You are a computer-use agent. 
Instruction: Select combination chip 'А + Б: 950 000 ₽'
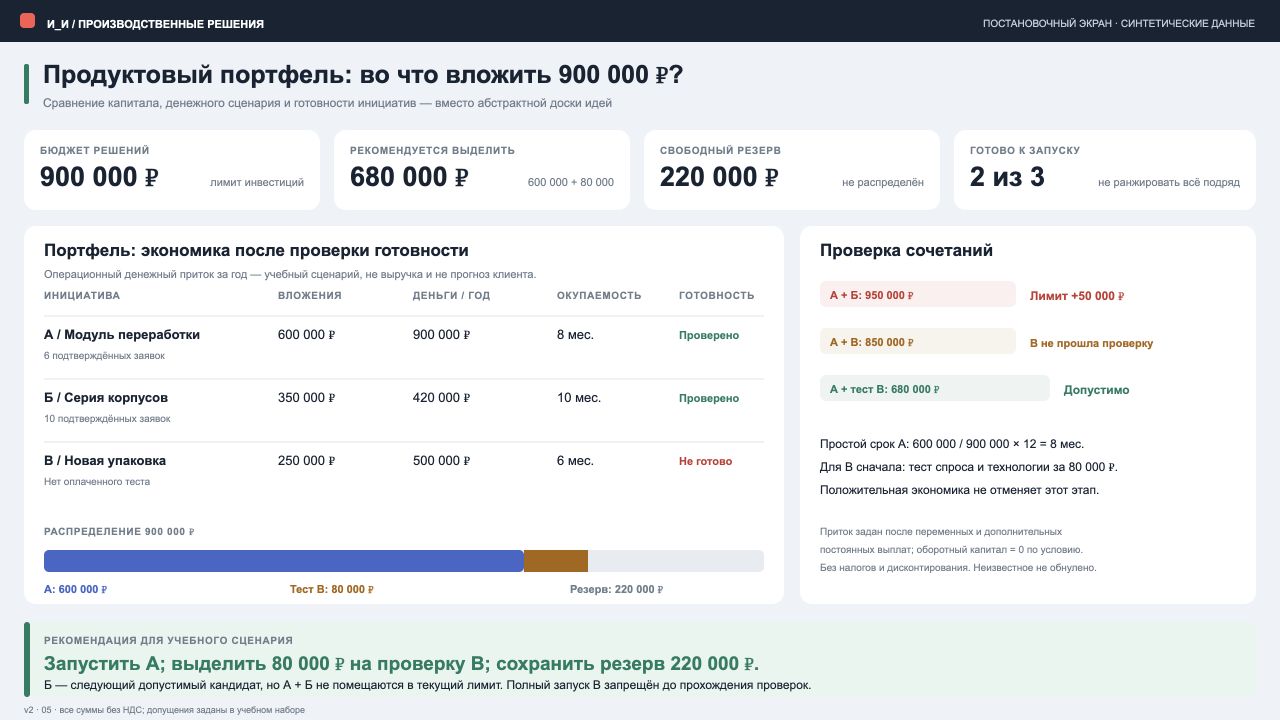[918, 294]
